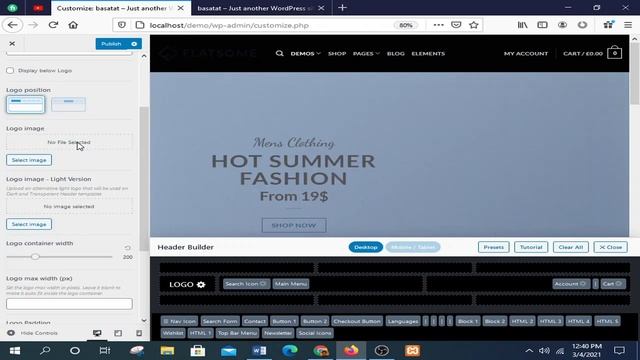The width and height of the screenshot is (640, 360).
Task: Go to Firefox home page
Action: (x=73, y=25)
